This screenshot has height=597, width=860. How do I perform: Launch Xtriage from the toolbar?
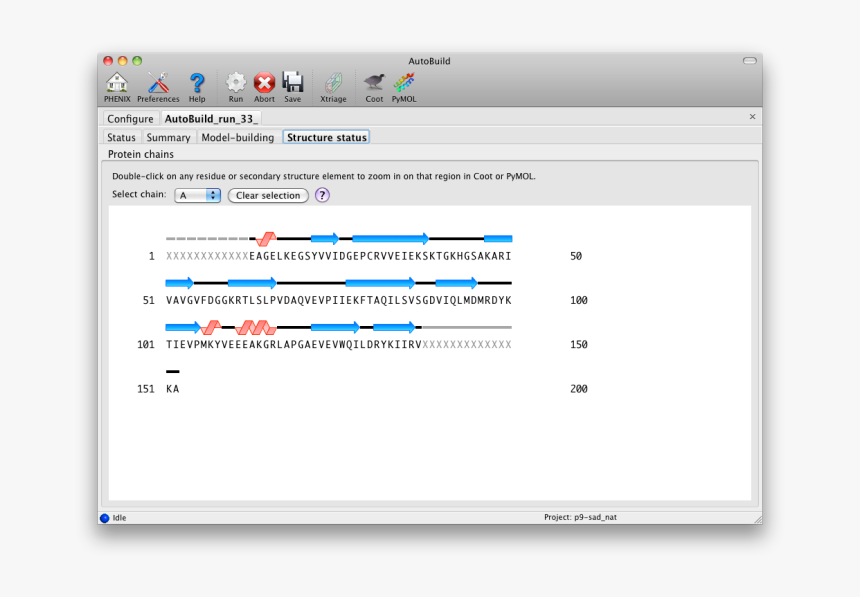click(333, 84)
